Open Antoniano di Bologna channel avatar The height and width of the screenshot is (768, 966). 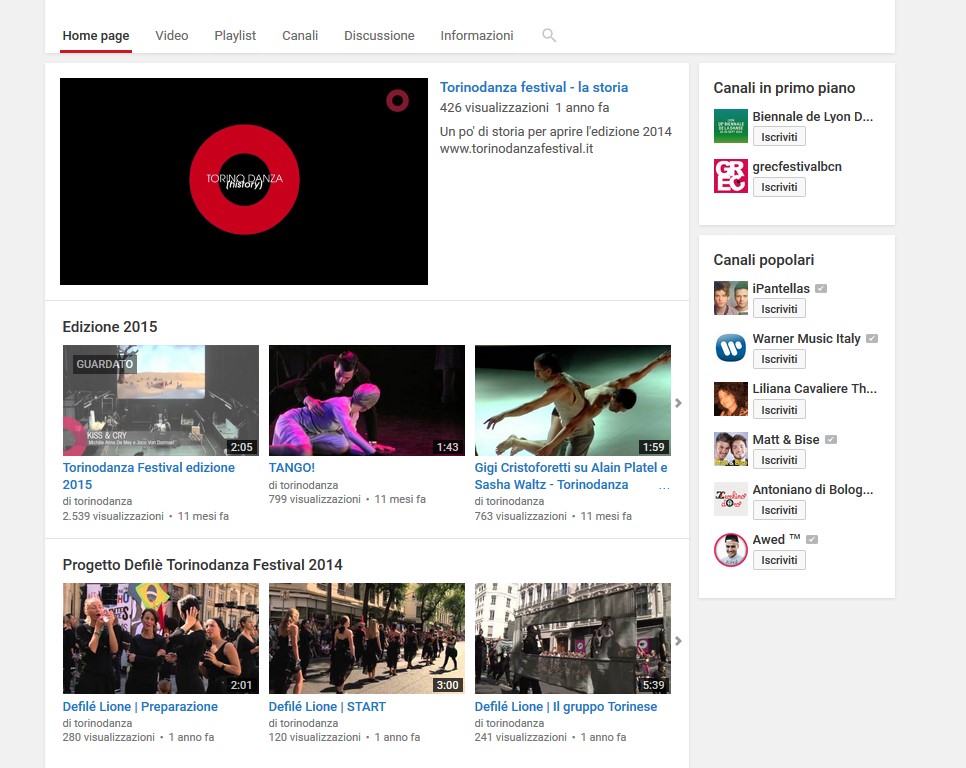pos(731,499)
